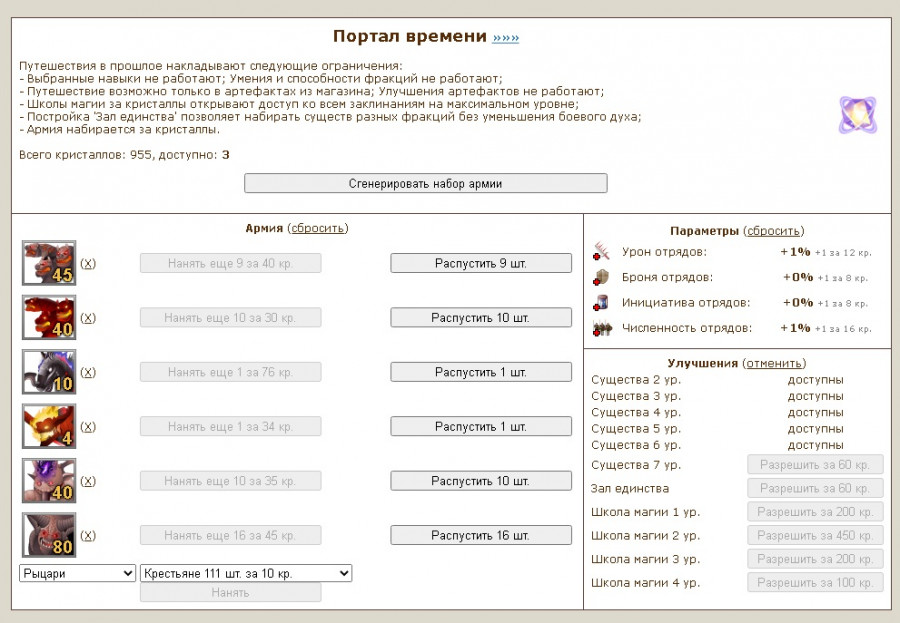
Task: Click (x) beside Нанять еще 10 за 30 кр.
Action: pyautogui.click(x=88, y=318)
